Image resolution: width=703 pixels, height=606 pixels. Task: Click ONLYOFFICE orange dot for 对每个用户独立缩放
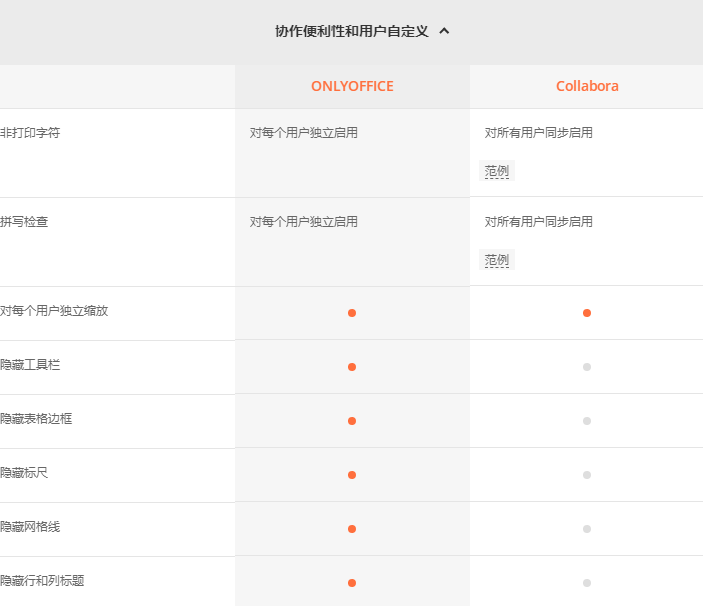[352, 313]
